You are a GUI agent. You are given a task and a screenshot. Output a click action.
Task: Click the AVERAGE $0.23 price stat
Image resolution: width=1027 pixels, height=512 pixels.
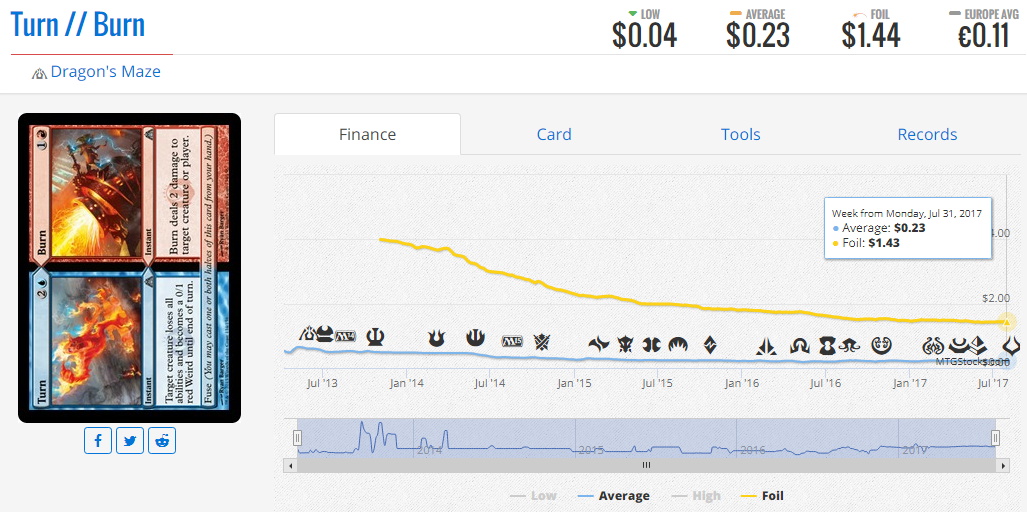(758, 29)
